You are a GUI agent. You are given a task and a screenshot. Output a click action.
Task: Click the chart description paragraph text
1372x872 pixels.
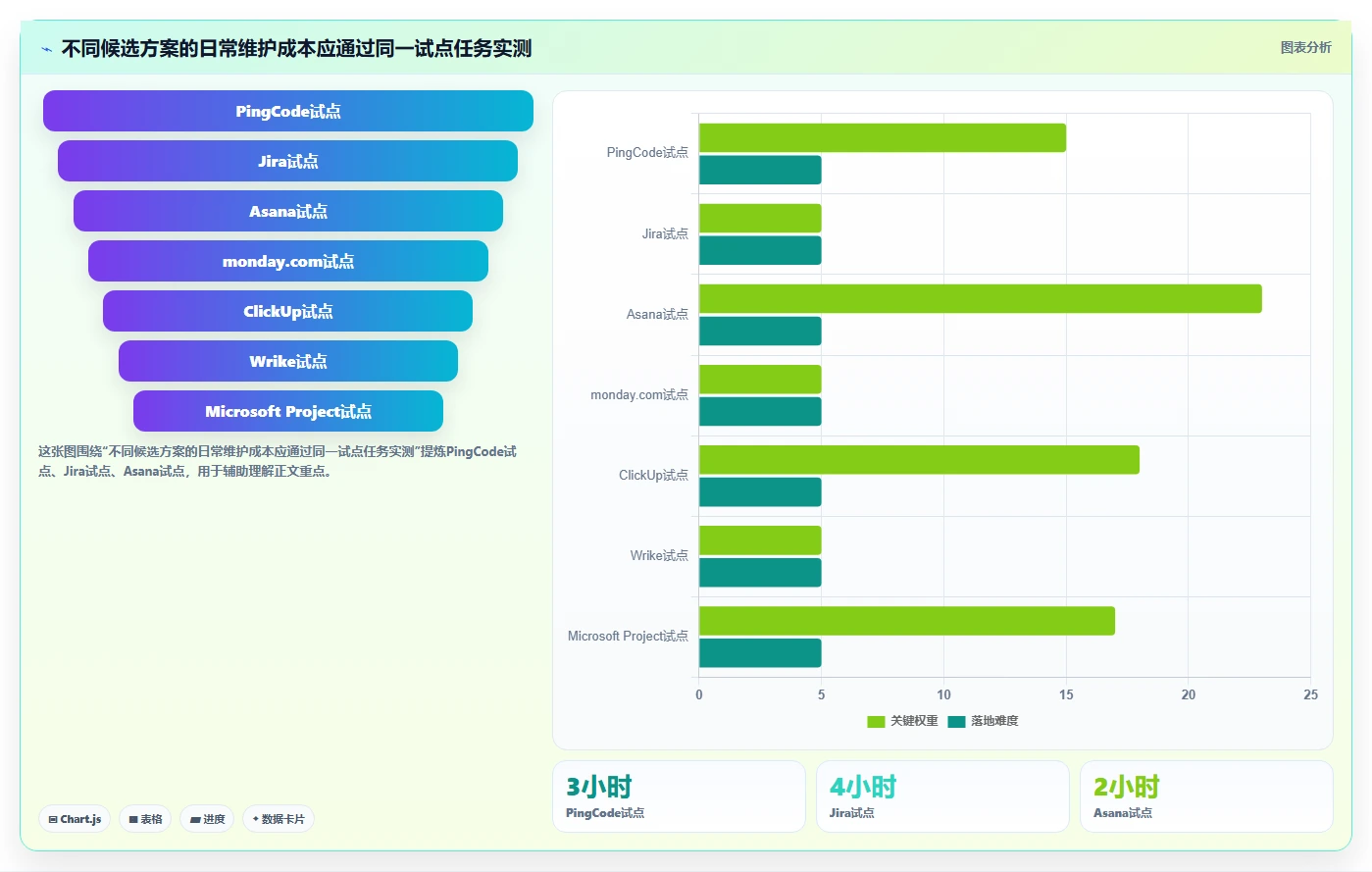[278, 461]
